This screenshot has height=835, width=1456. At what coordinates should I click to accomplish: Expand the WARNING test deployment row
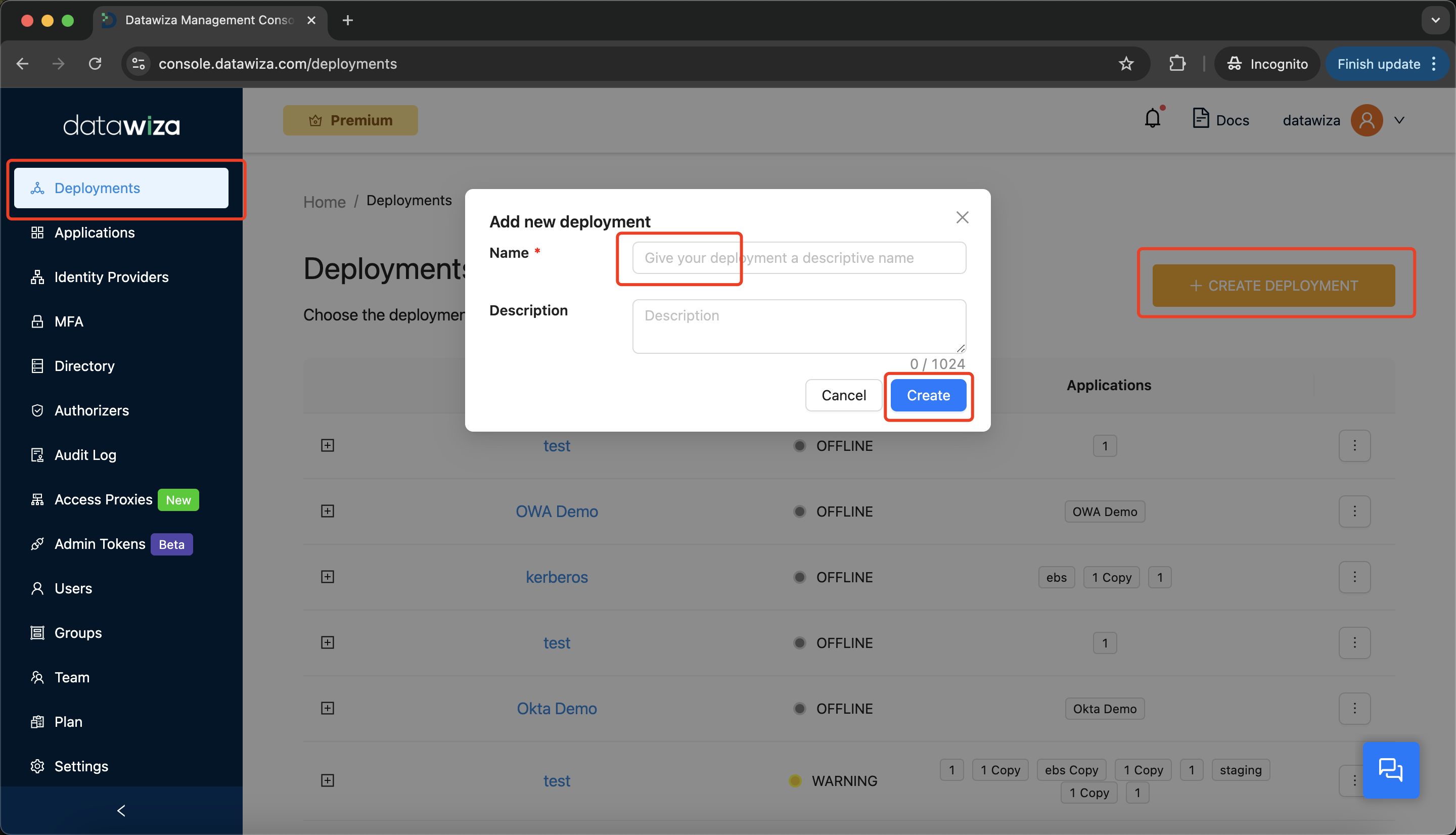[328, 780]
